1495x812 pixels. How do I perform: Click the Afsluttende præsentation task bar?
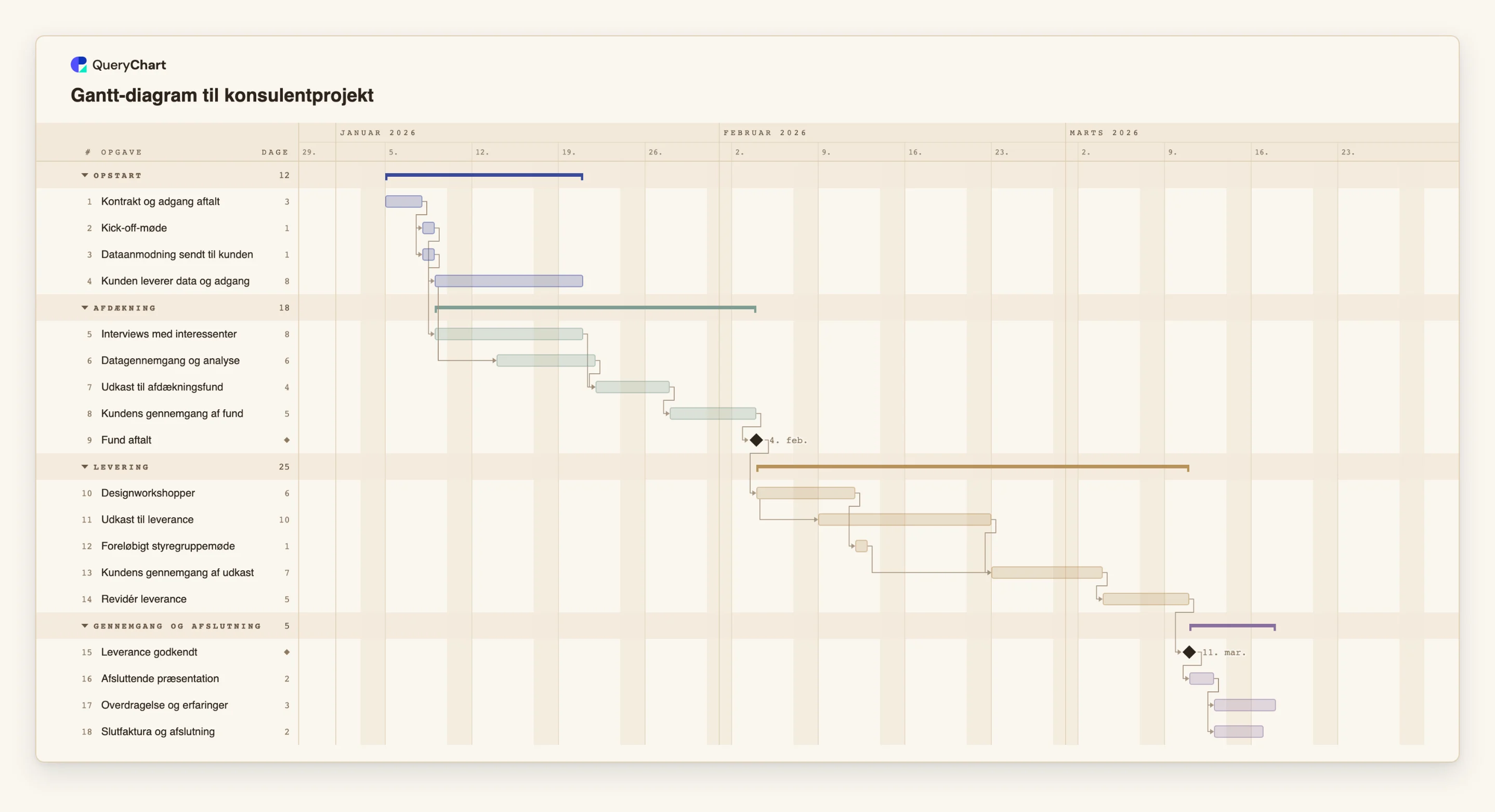click(1201, 678)
